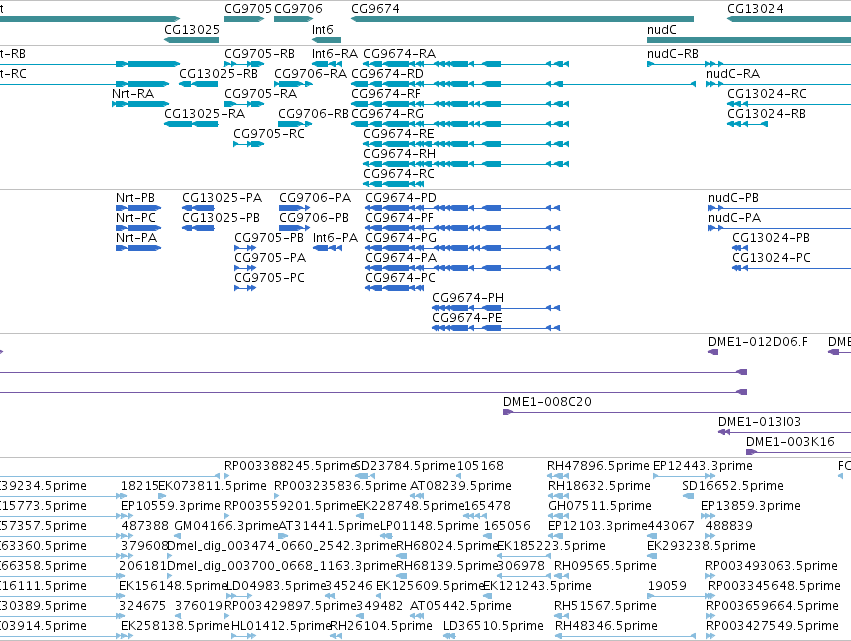
Task: Select EST RH09565.5prime
Action: click(605, 567)
